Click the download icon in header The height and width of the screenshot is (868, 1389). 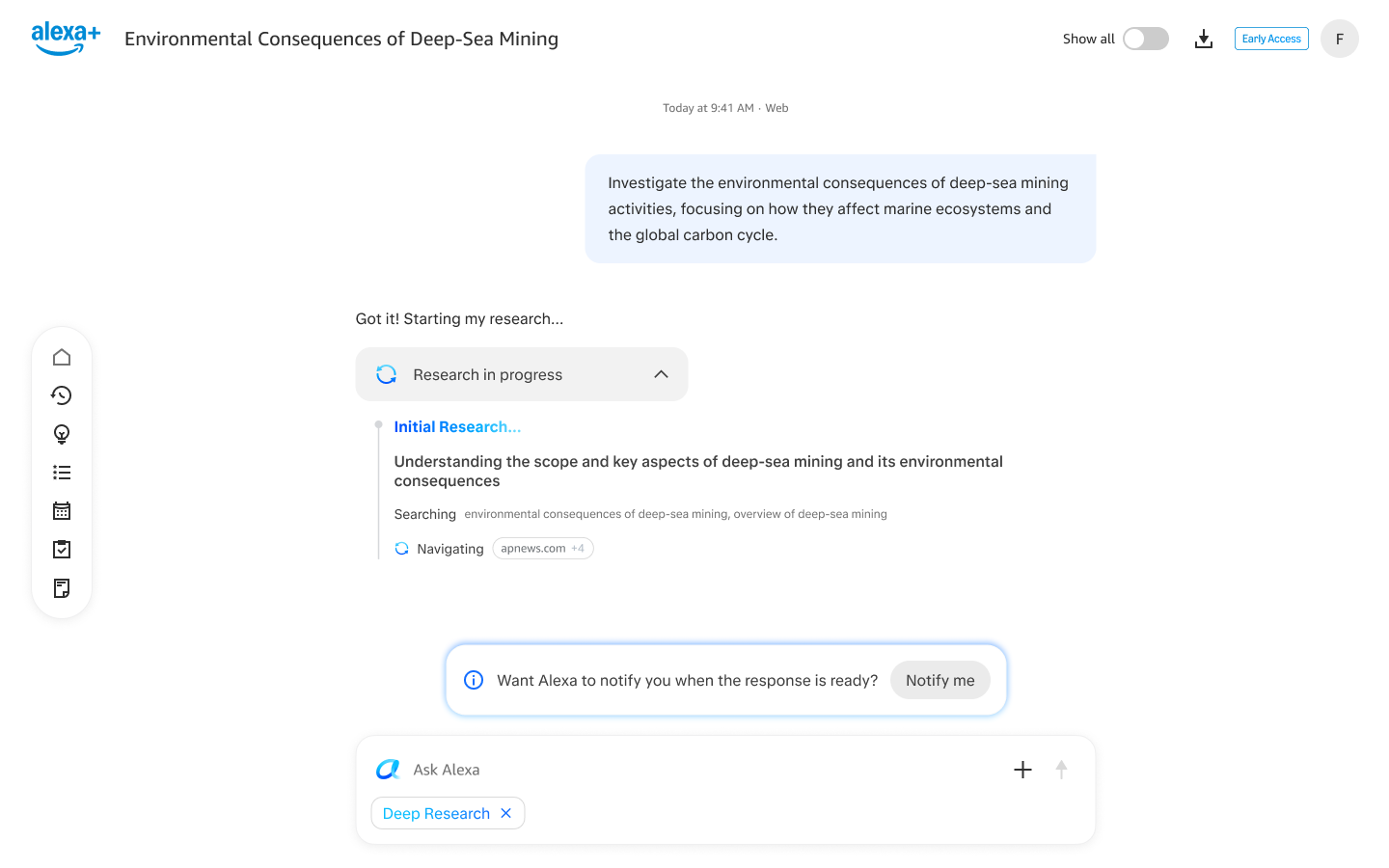point(1204,39)
